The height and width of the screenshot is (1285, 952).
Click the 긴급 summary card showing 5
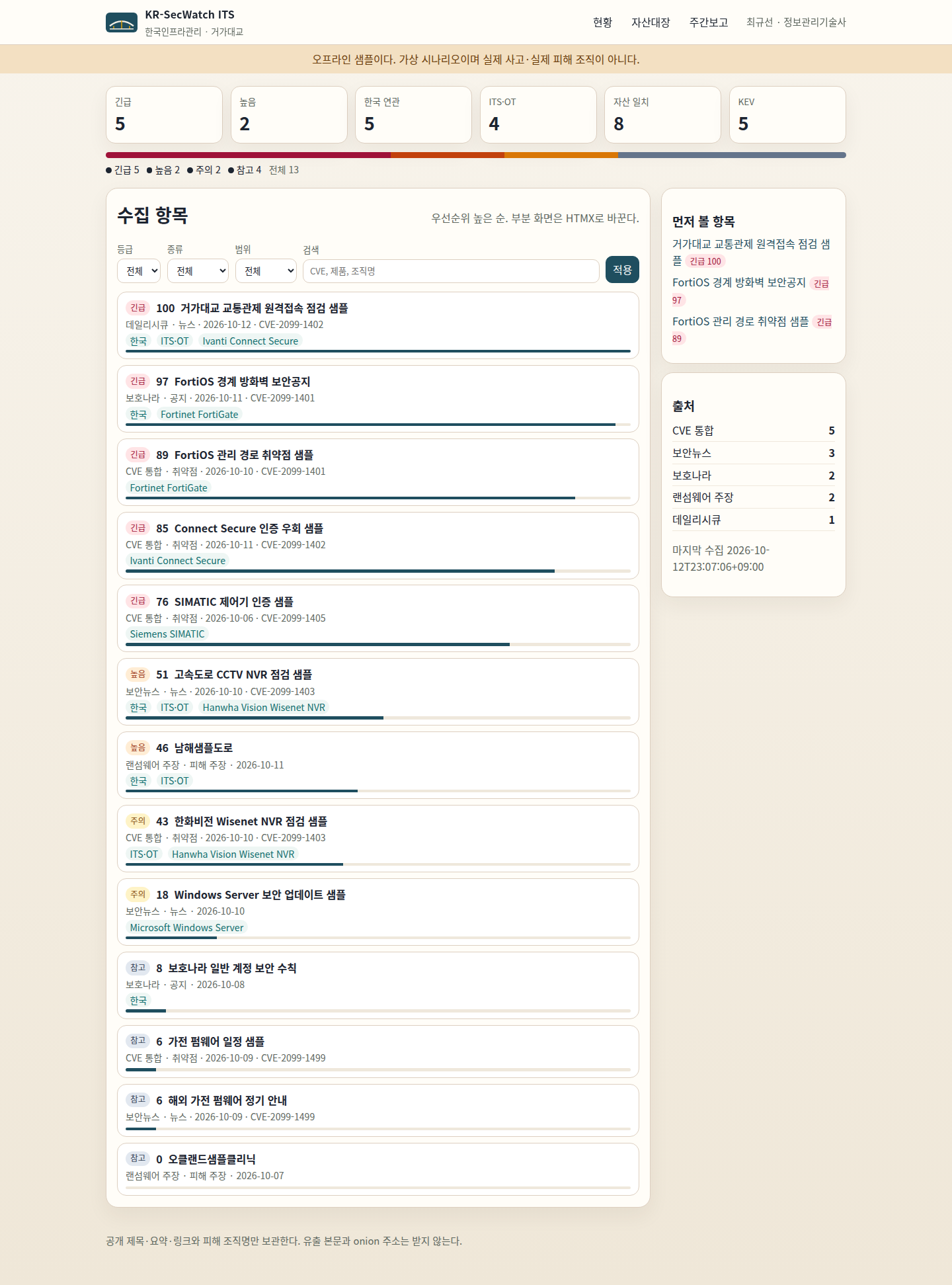point(164,114)
